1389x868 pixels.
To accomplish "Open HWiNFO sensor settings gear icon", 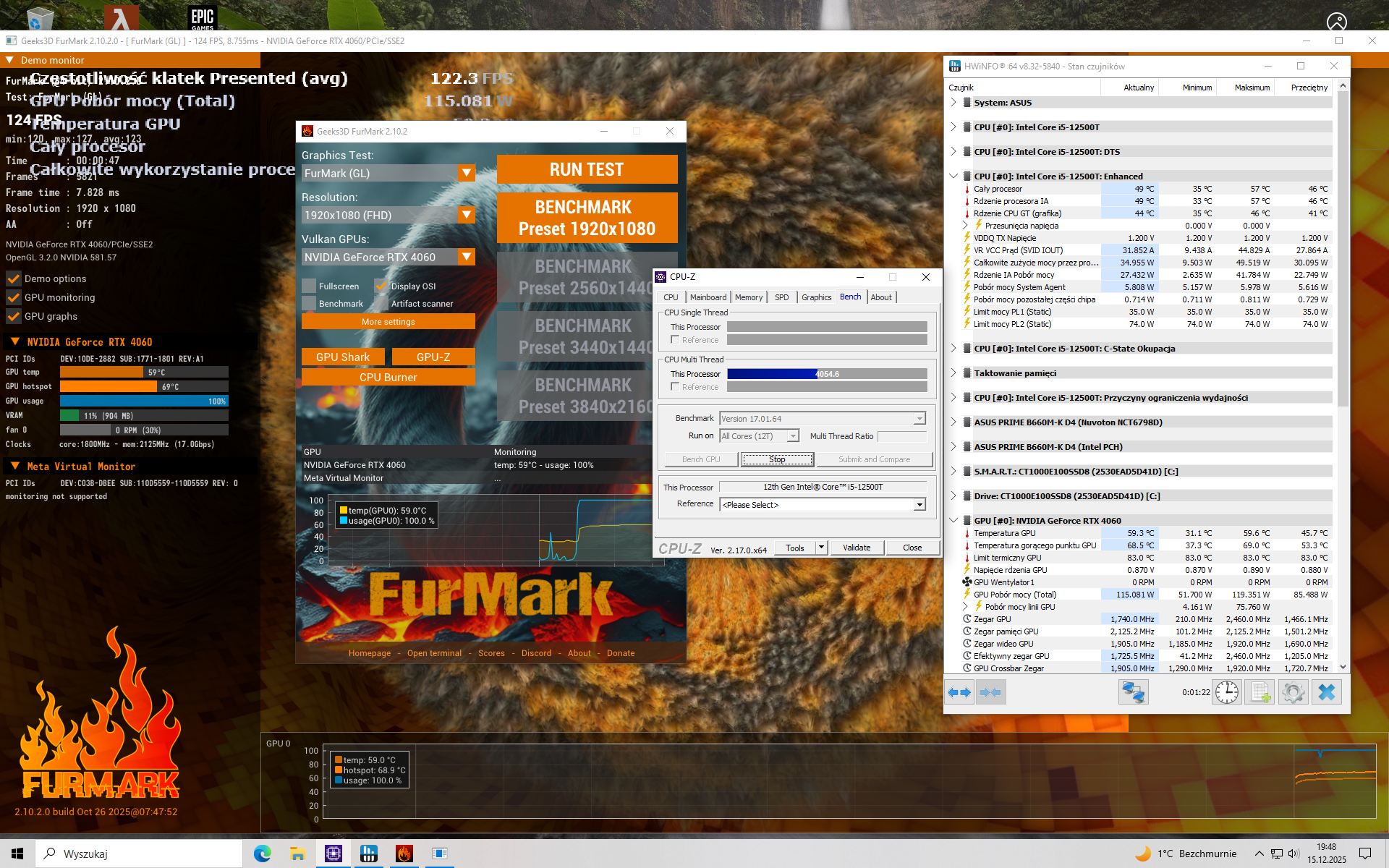I will tap(1293, 693).
